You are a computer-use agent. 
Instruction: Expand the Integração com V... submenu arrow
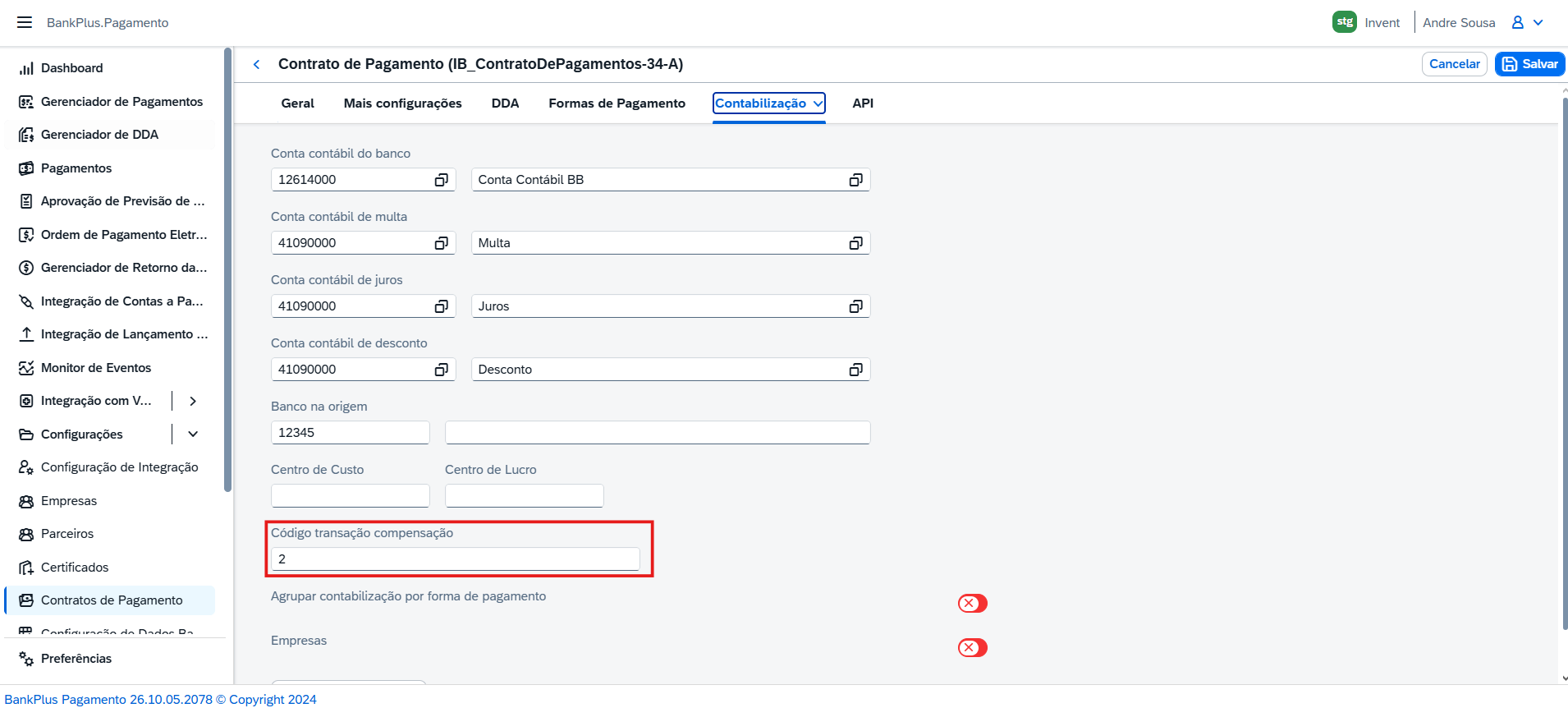click(x=193, y=401)
